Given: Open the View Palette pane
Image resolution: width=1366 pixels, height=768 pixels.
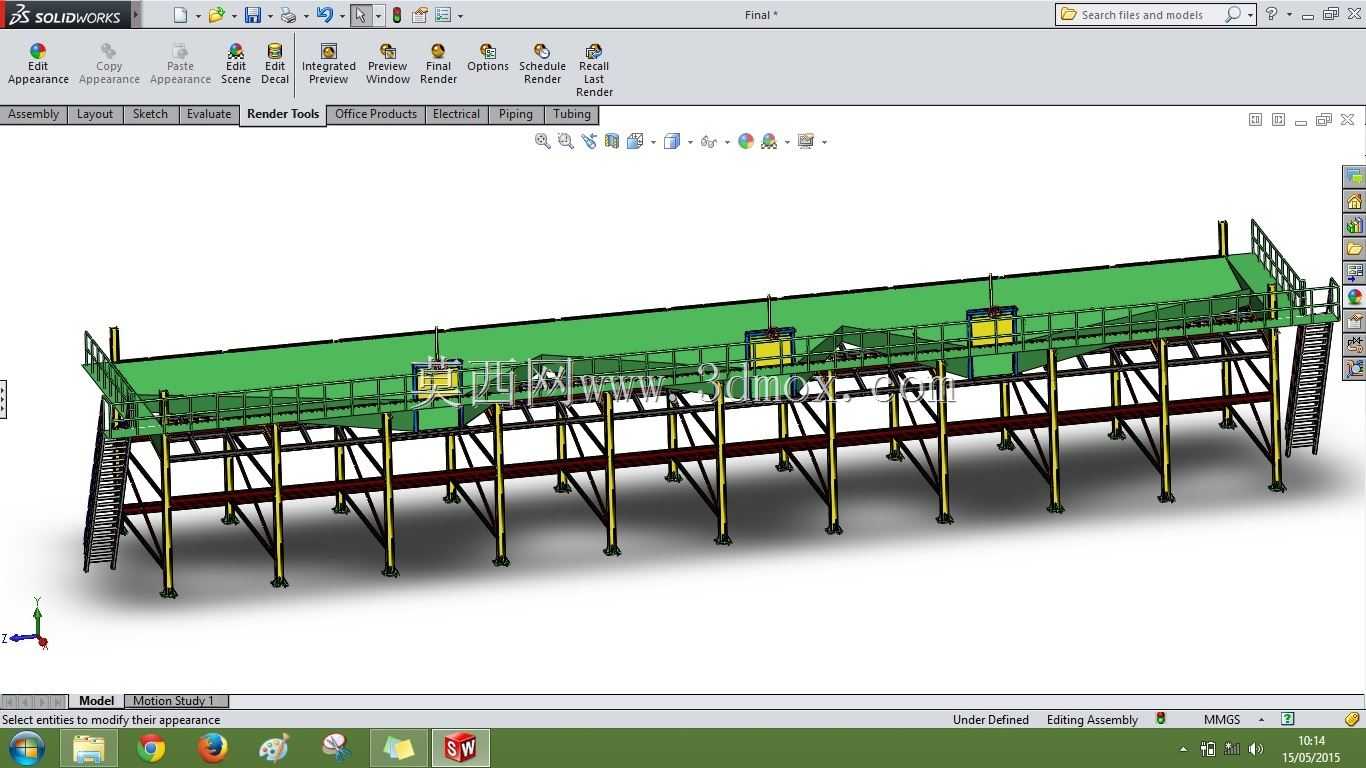Looking at the screenshot, I should click(x=1355, y=273).
